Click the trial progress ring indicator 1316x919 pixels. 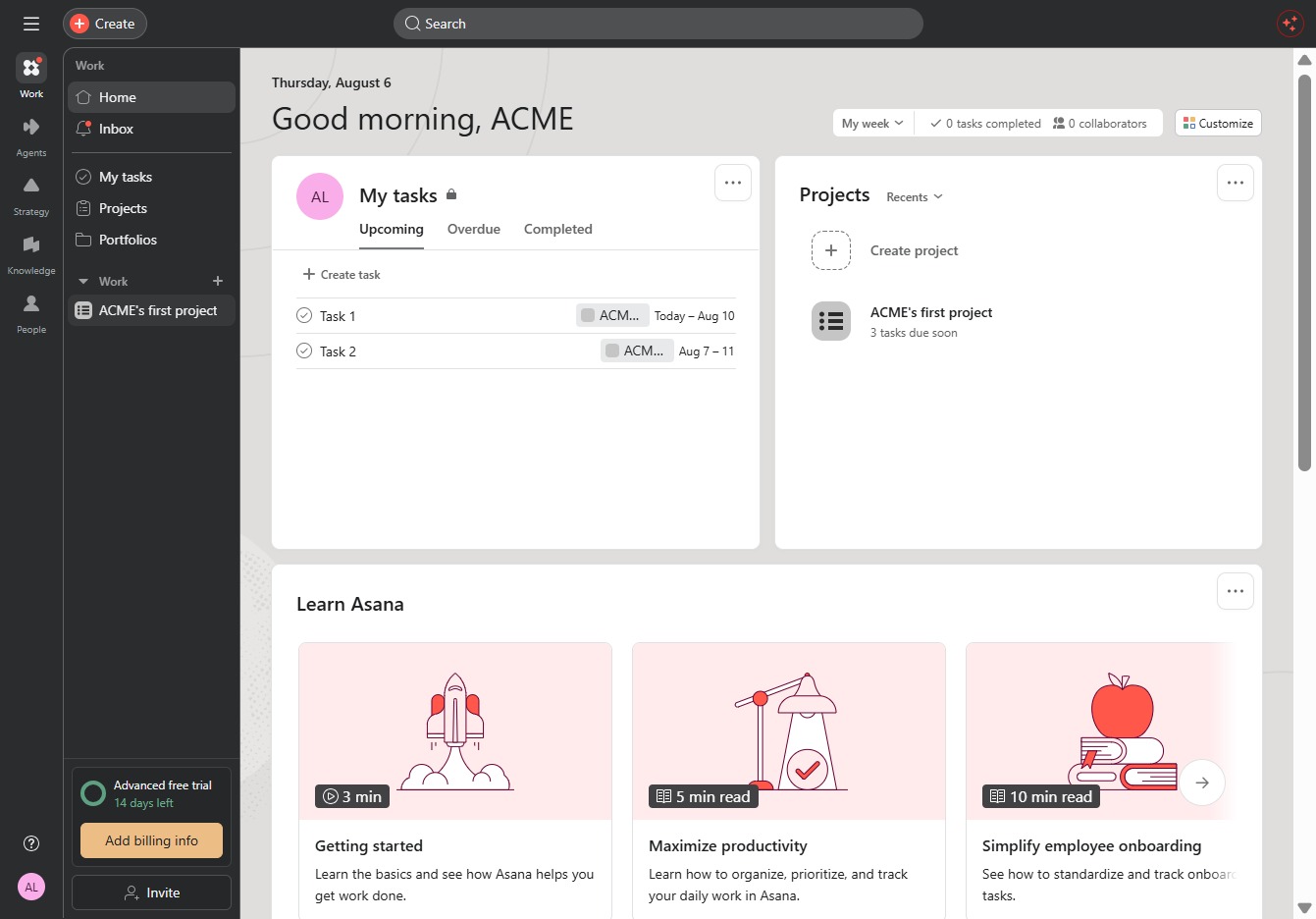[x=93, y=793]
